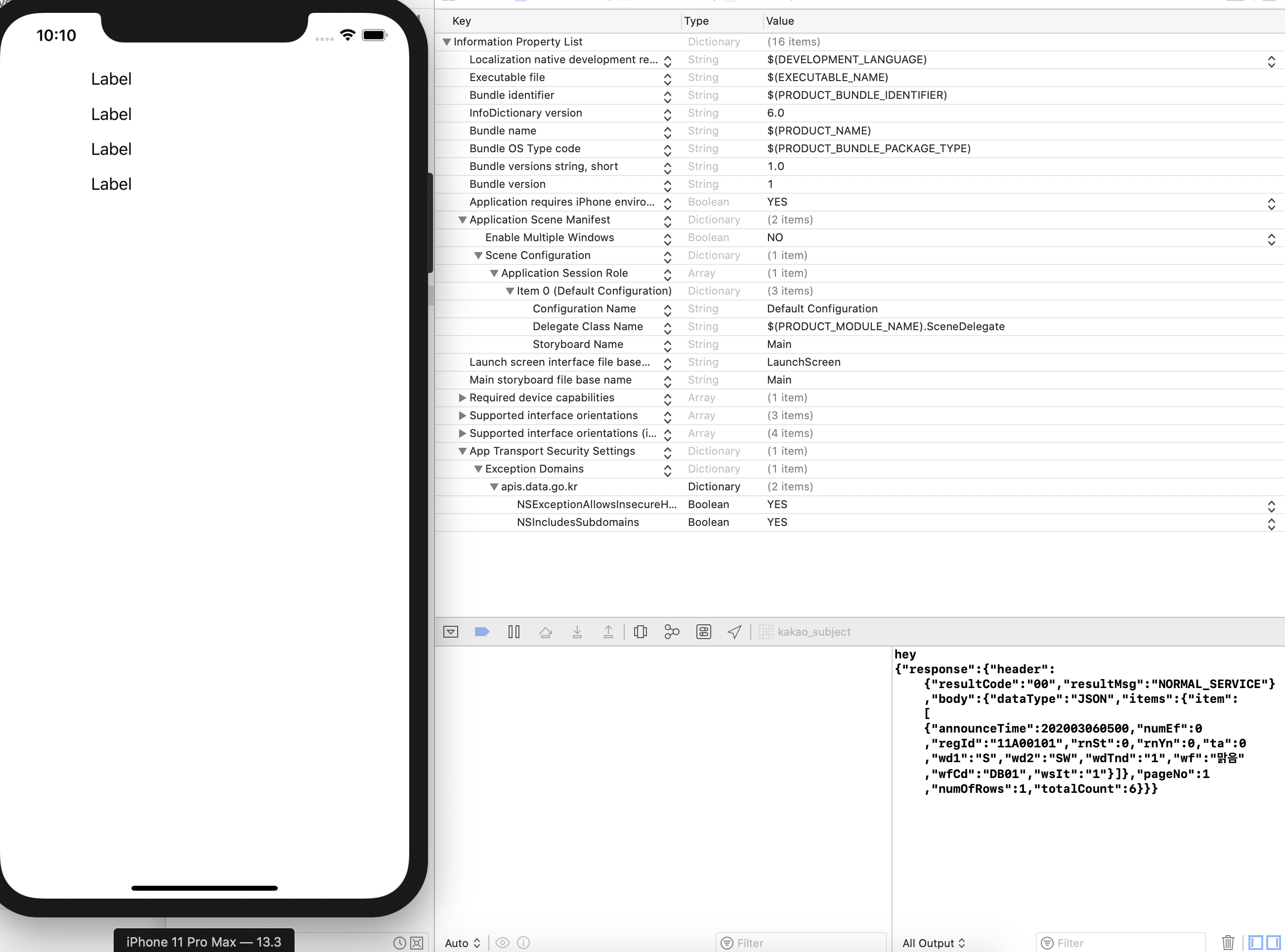Clear console with trash icon
Viewport: 1285px width, 952px height.
coord(1227,943)
